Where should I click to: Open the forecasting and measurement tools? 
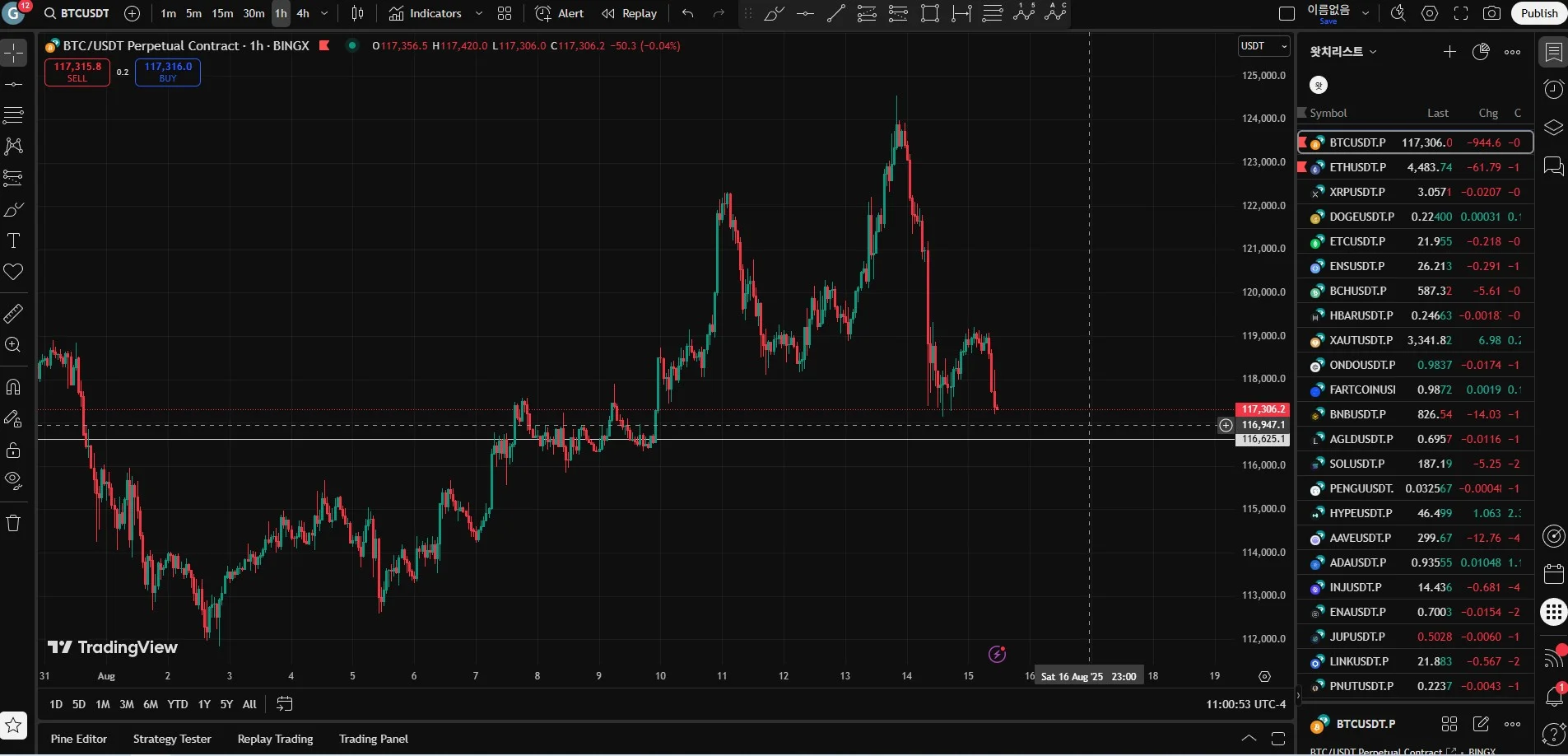point(14,178)
